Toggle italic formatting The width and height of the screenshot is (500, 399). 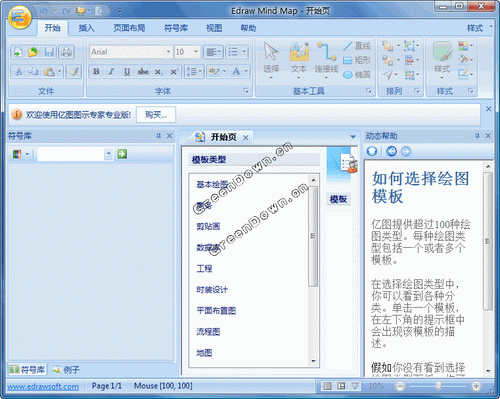tap(111, 72)
